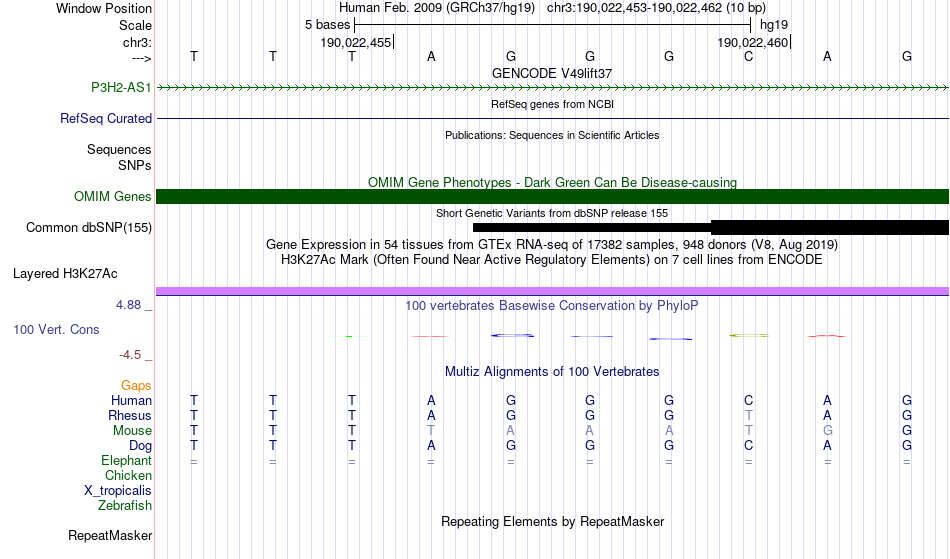
Task: Click the 190,022,460 ruler coordinate
Action: 752,42
